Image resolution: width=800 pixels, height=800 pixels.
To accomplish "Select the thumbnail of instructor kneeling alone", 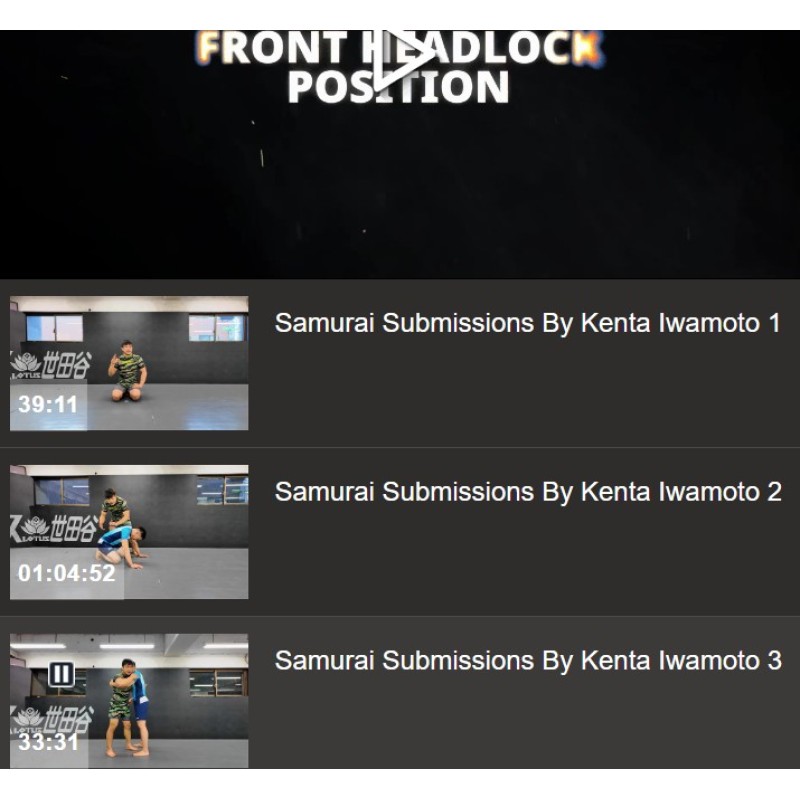I will point(129,363).
